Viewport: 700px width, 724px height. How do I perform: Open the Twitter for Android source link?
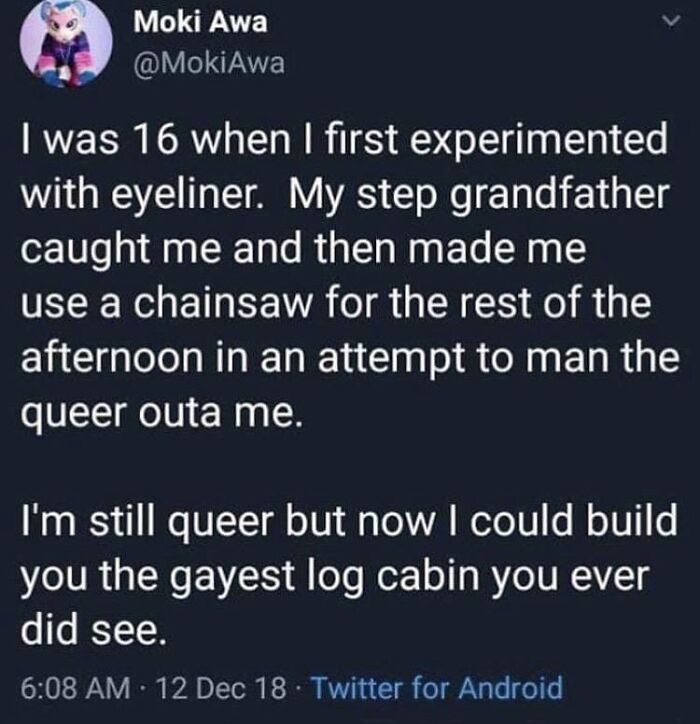[x=438, y=688]
